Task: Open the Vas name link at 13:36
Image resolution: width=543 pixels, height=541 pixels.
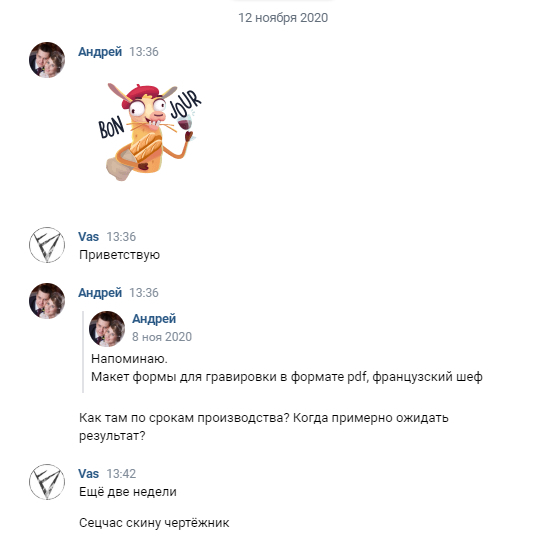Action: coord(89,237)
